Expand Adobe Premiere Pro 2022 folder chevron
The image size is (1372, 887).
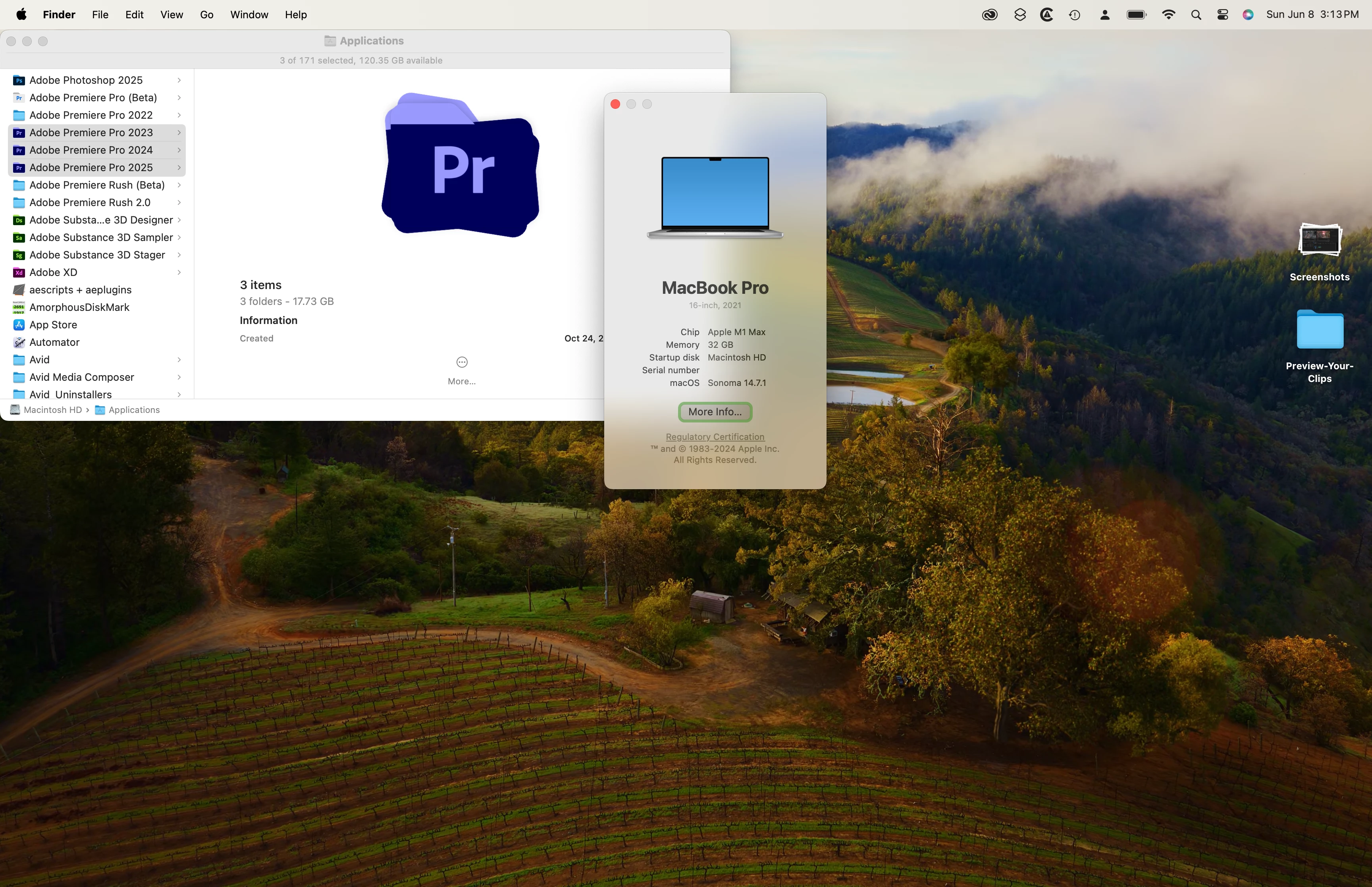click(179, 115)
